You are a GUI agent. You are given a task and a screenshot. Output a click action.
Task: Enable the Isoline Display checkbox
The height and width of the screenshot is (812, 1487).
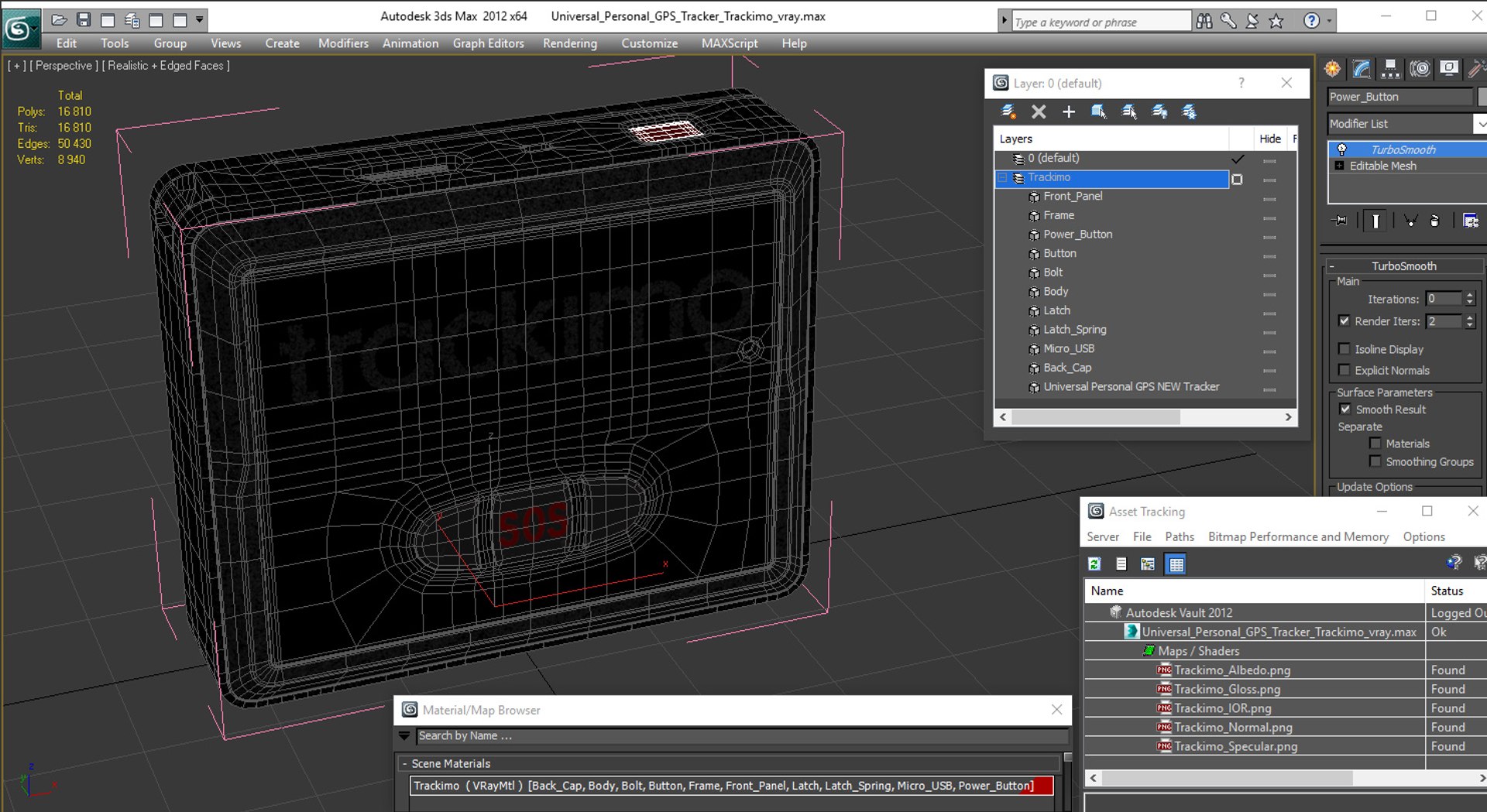click(1344, 349)
